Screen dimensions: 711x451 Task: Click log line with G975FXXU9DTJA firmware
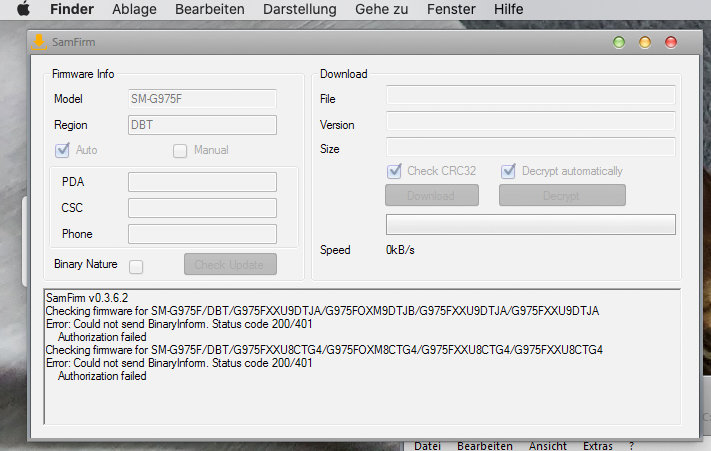click(322, 311)
